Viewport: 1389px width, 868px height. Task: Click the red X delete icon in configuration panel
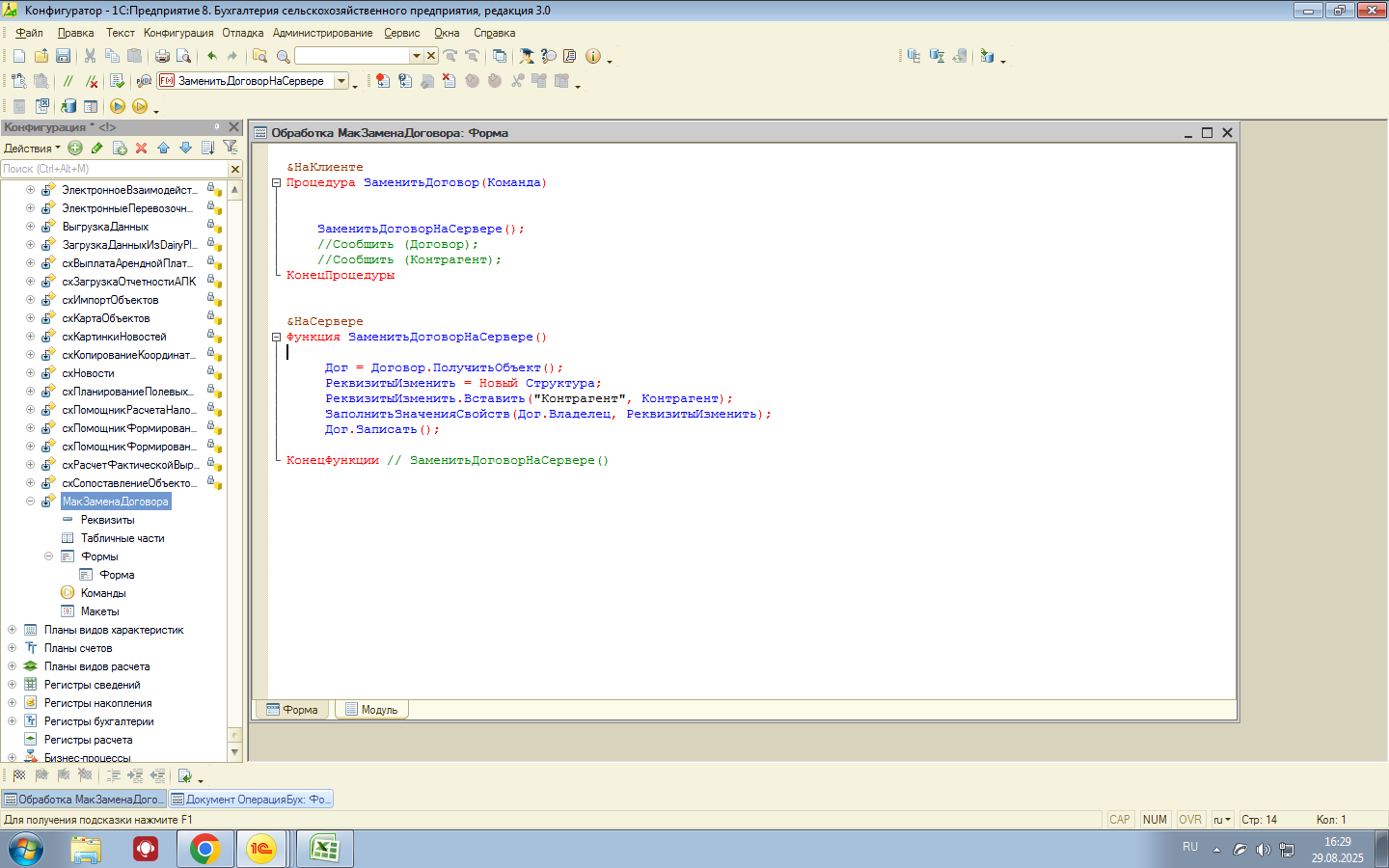(141, 148)
